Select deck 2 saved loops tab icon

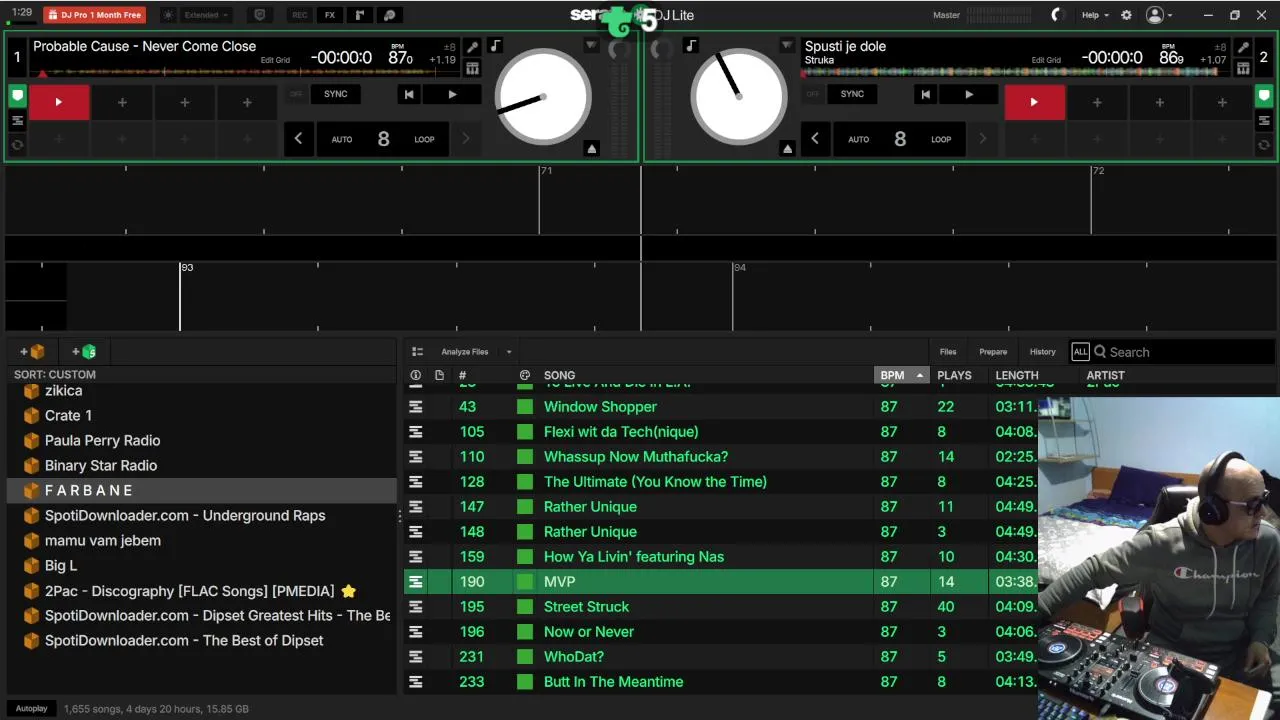coord(1264,121)
